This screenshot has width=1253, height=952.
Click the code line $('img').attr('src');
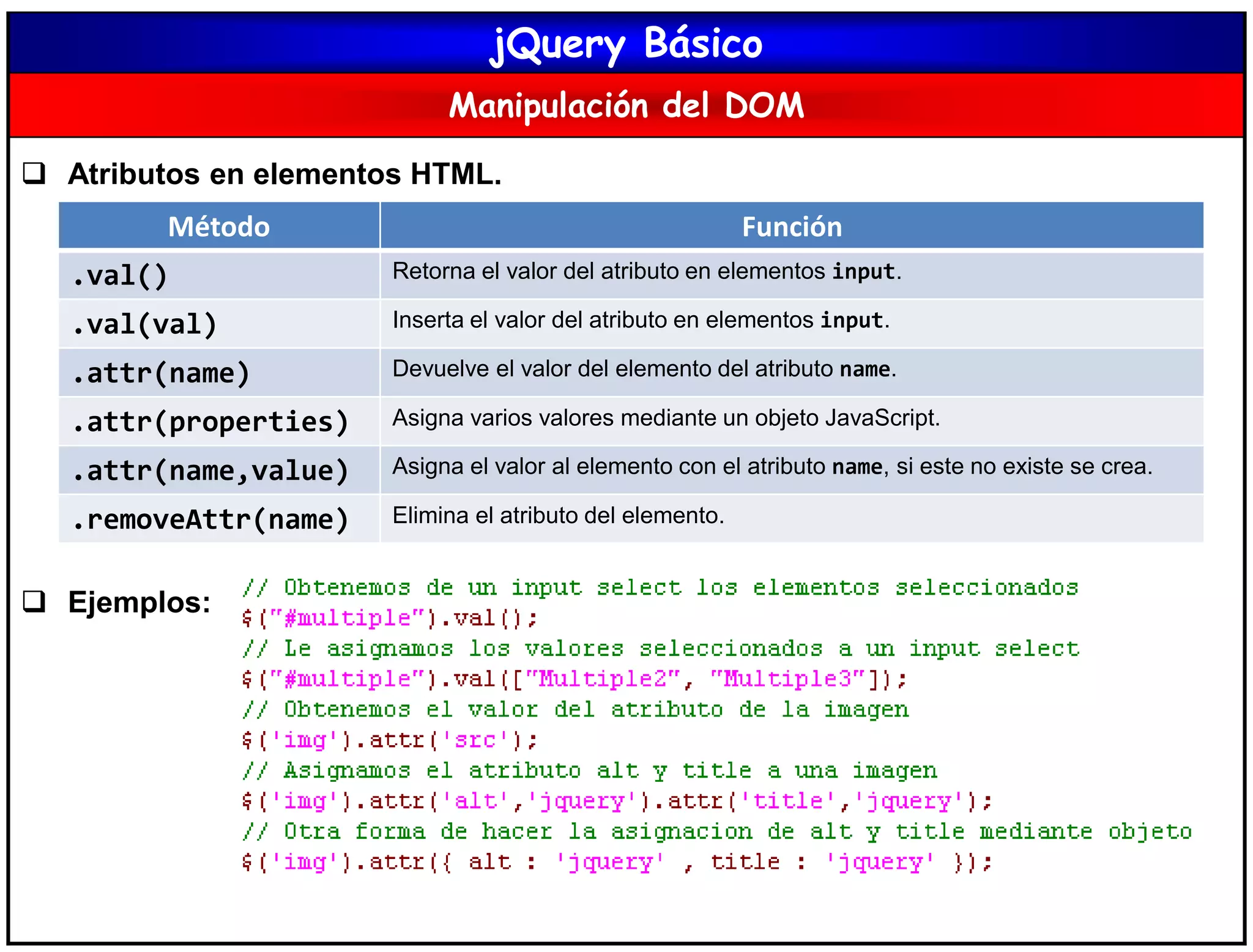pyautogui.click(x=390, y=740)
